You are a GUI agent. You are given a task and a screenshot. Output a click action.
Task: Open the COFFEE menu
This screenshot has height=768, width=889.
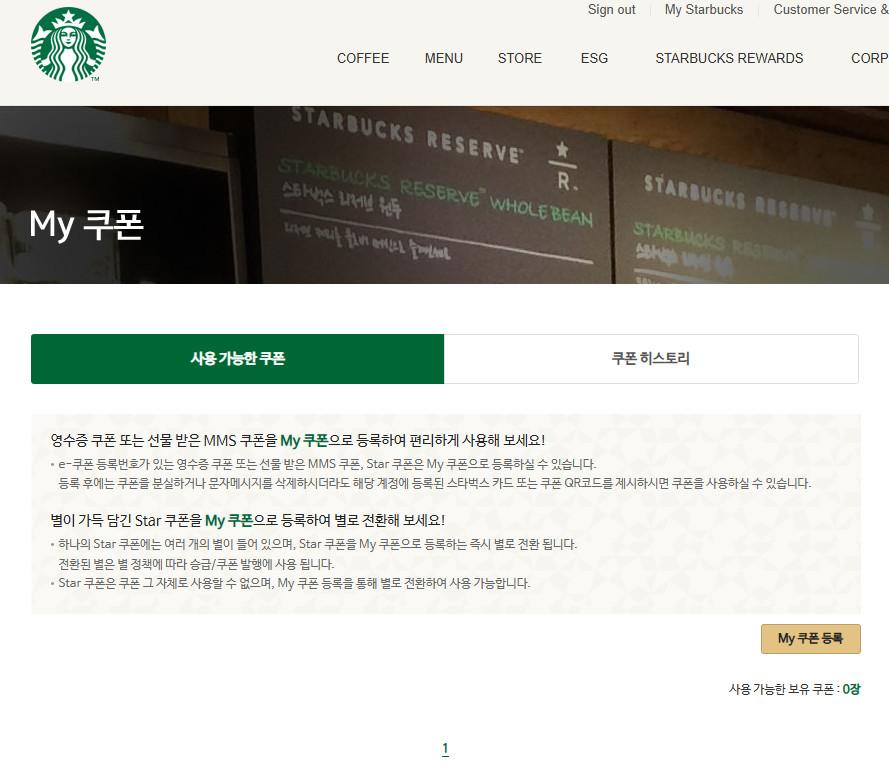tap(363, 58)
